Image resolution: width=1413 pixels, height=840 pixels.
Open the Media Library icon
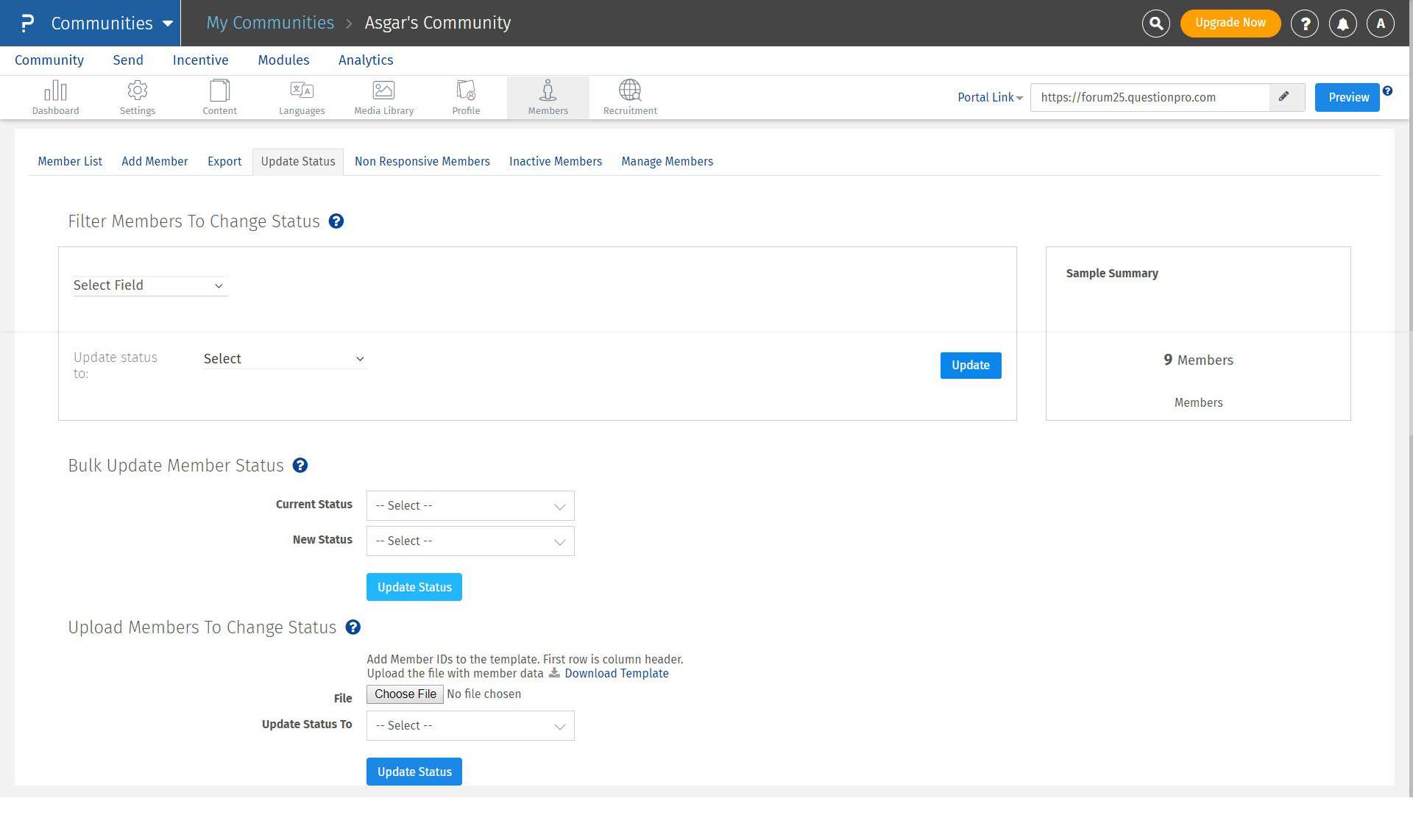383,97
